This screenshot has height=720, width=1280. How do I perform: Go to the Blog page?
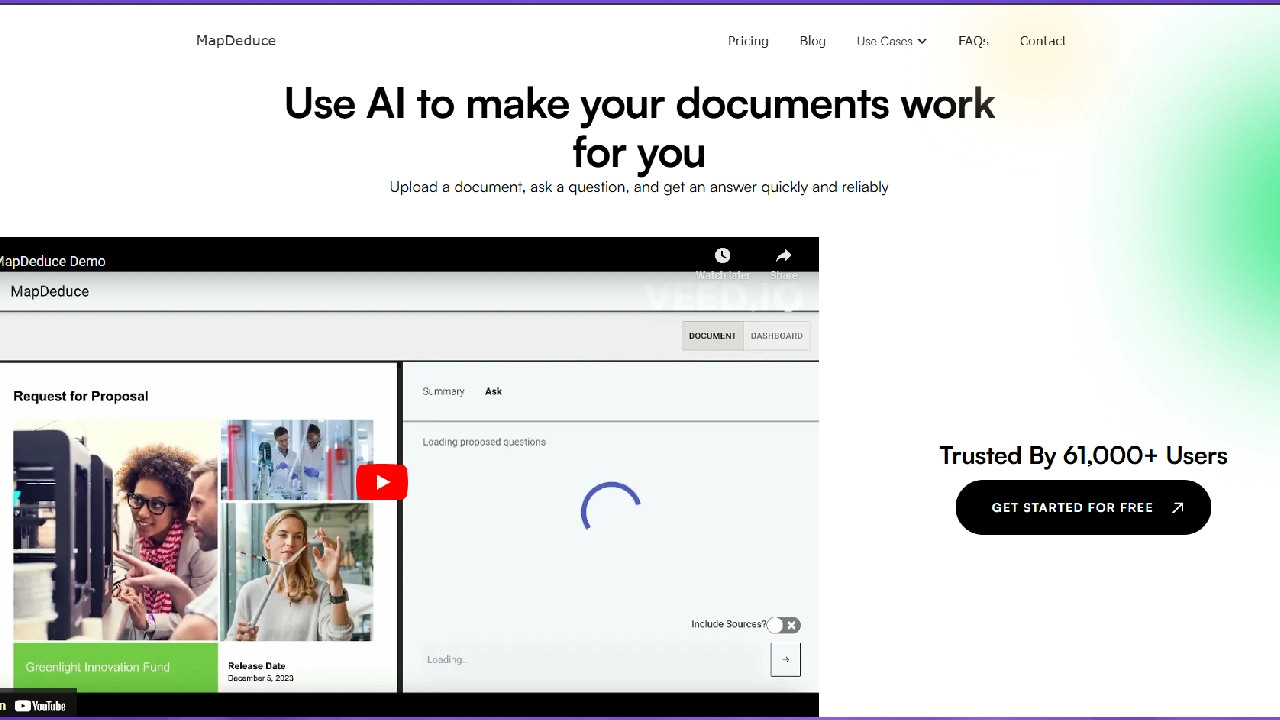pyautogui.click(x=812, y=41)
